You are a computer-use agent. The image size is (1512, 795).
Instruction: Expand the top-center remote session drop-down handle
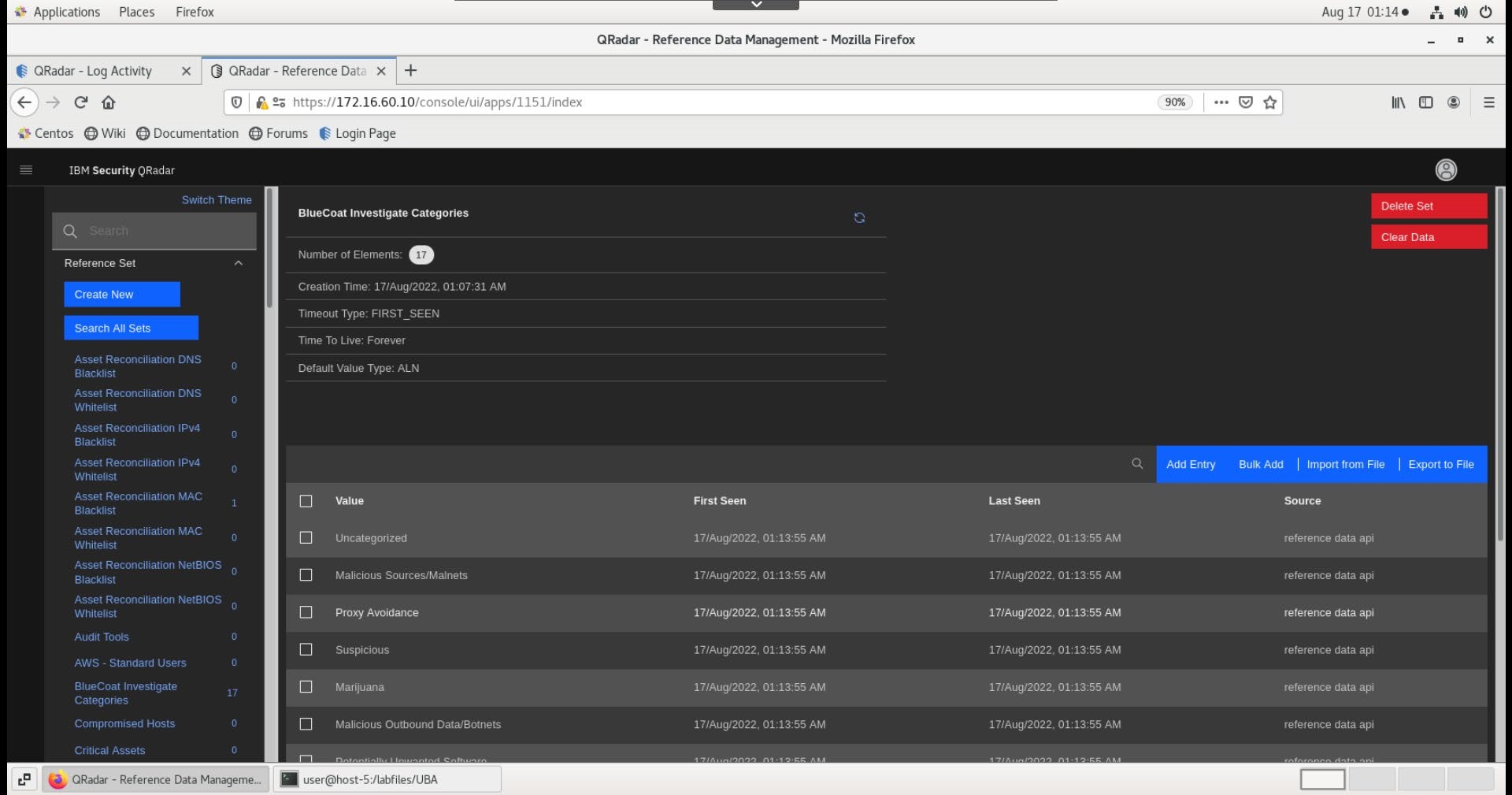pyautogui.click(x=756, y=5)
